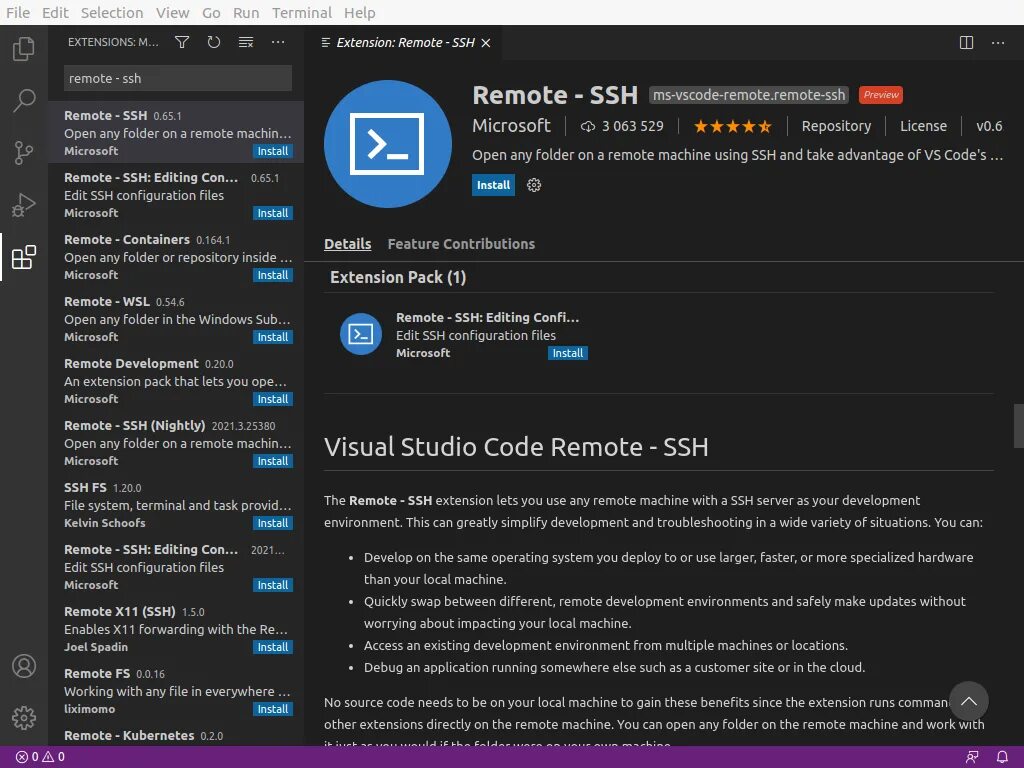Open the Terminal menu
Image resolution: width=1024 pixels, height=768 pixels.
click(x=302, y=12)
